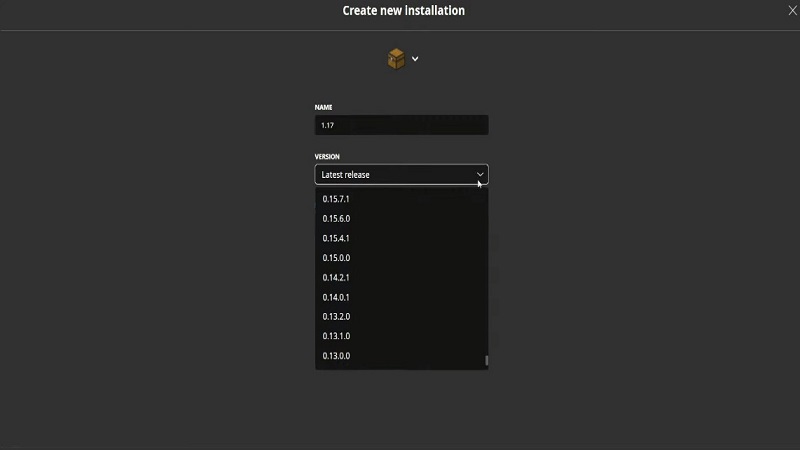Select version 0.15.6.0
This screenshot has height=450, width=800.
(402, 218)
